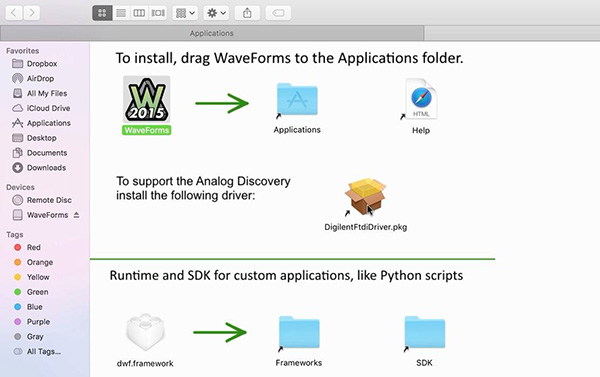
Task: Open AirDrop in the sidebar
Action: (x=40, y=78)
